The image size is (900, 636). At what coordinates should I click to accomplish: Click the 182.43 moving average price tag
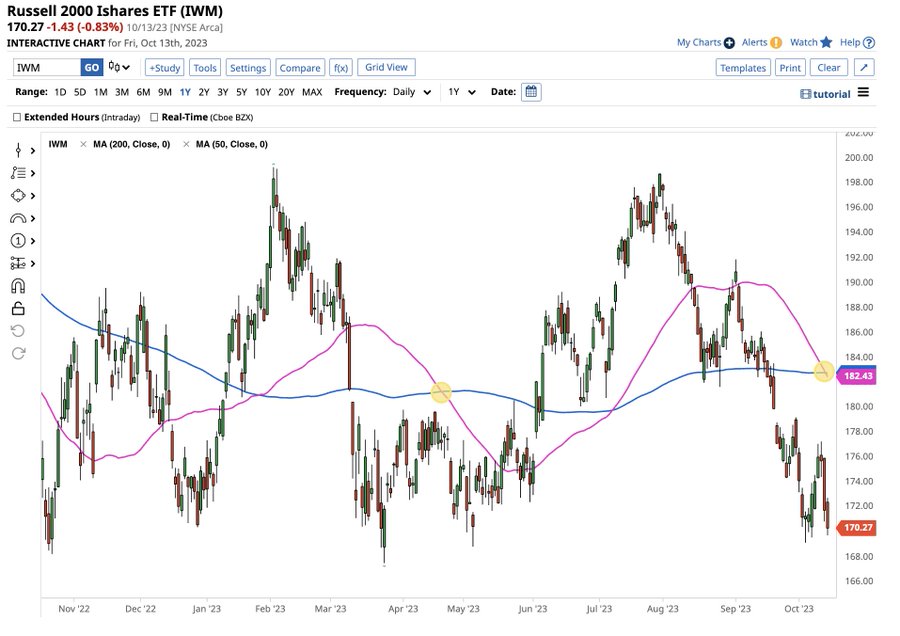[x=857, y=376]
